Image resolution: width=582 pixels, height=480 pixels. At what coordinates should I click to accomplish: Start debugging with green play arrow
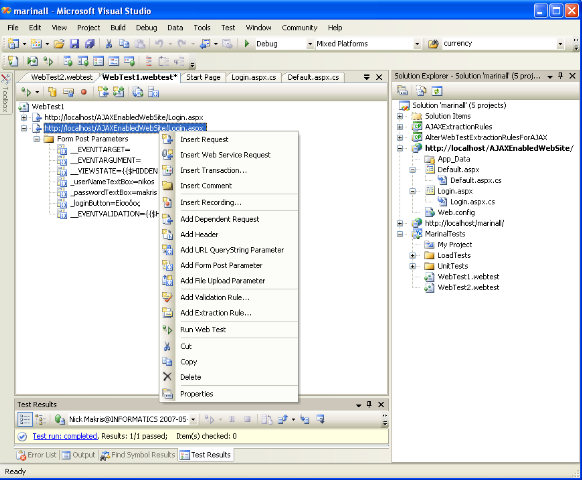[246, 44]
